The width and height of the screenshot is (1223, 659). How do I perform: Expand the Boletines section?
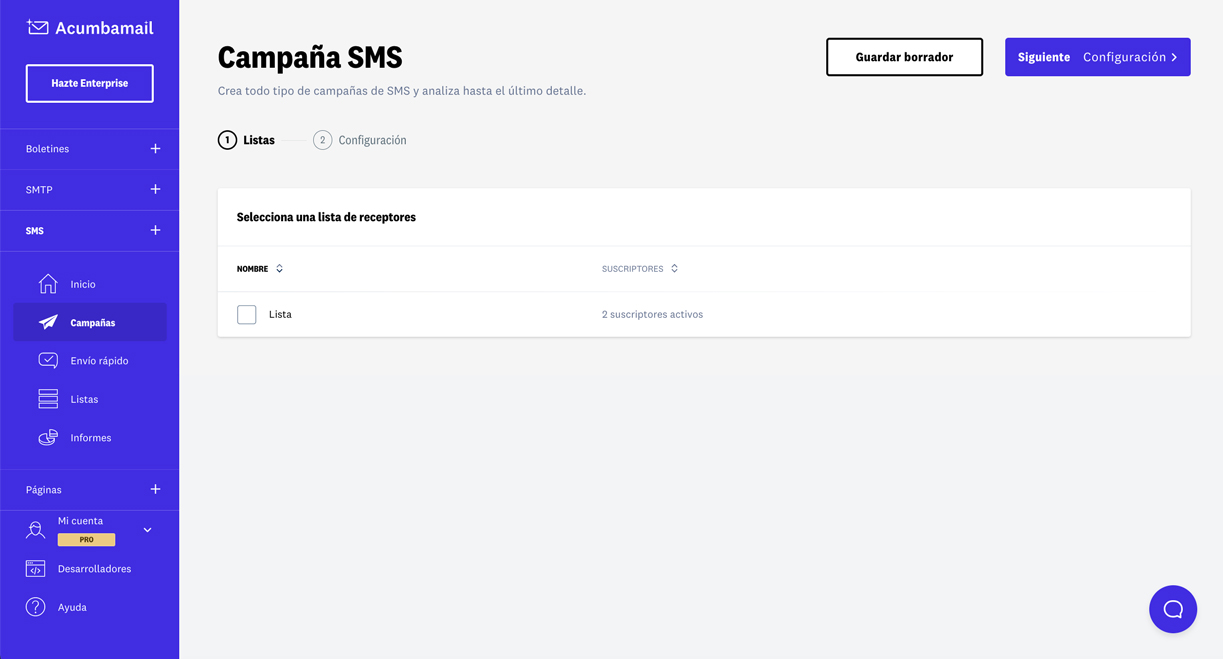tap(155, 149)
